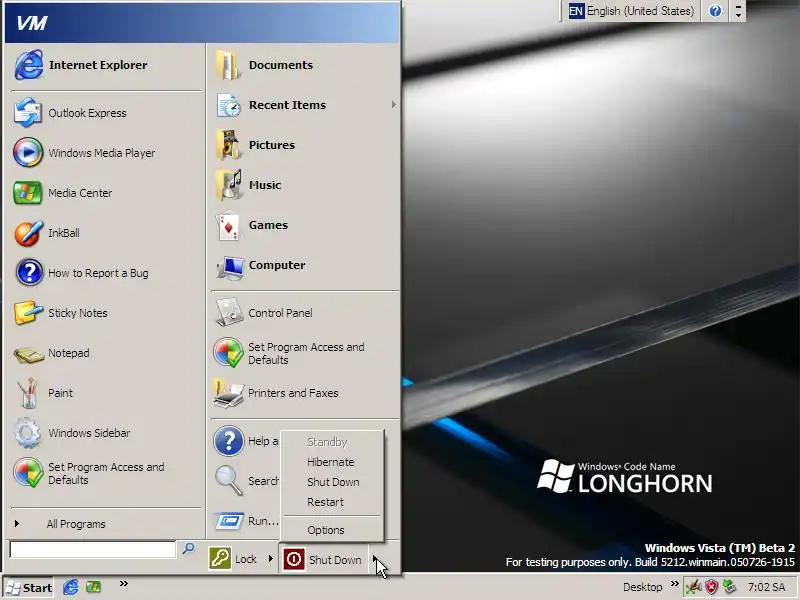
Task: Launch Notepad
Action: pos(106,353)
